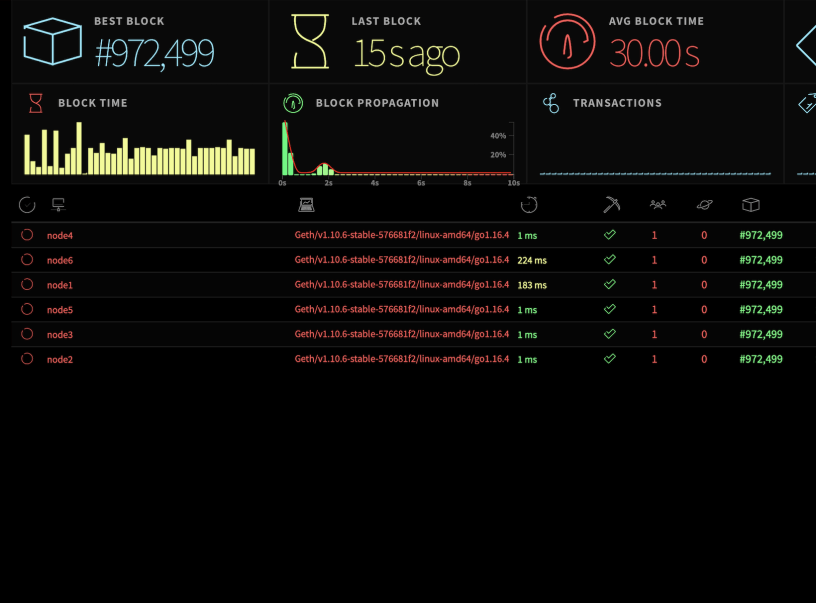This screenshot has width=816, height=603.
Task: Click the Block Propagation icon
Action: tap(293, 103)
